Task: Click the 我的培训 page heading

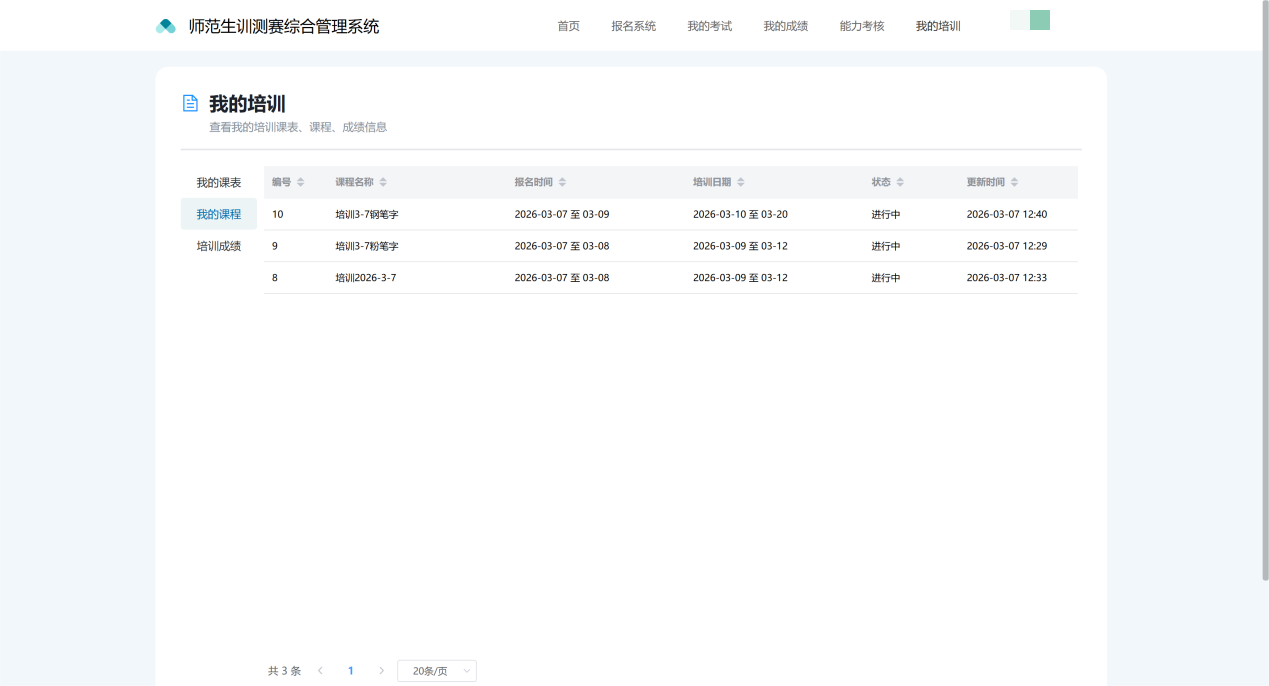Action: 247,104
